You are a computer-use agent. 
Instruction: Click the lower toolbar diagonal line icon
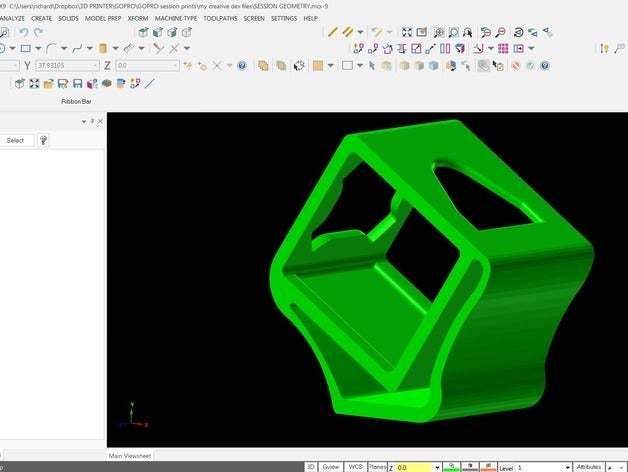149,83
